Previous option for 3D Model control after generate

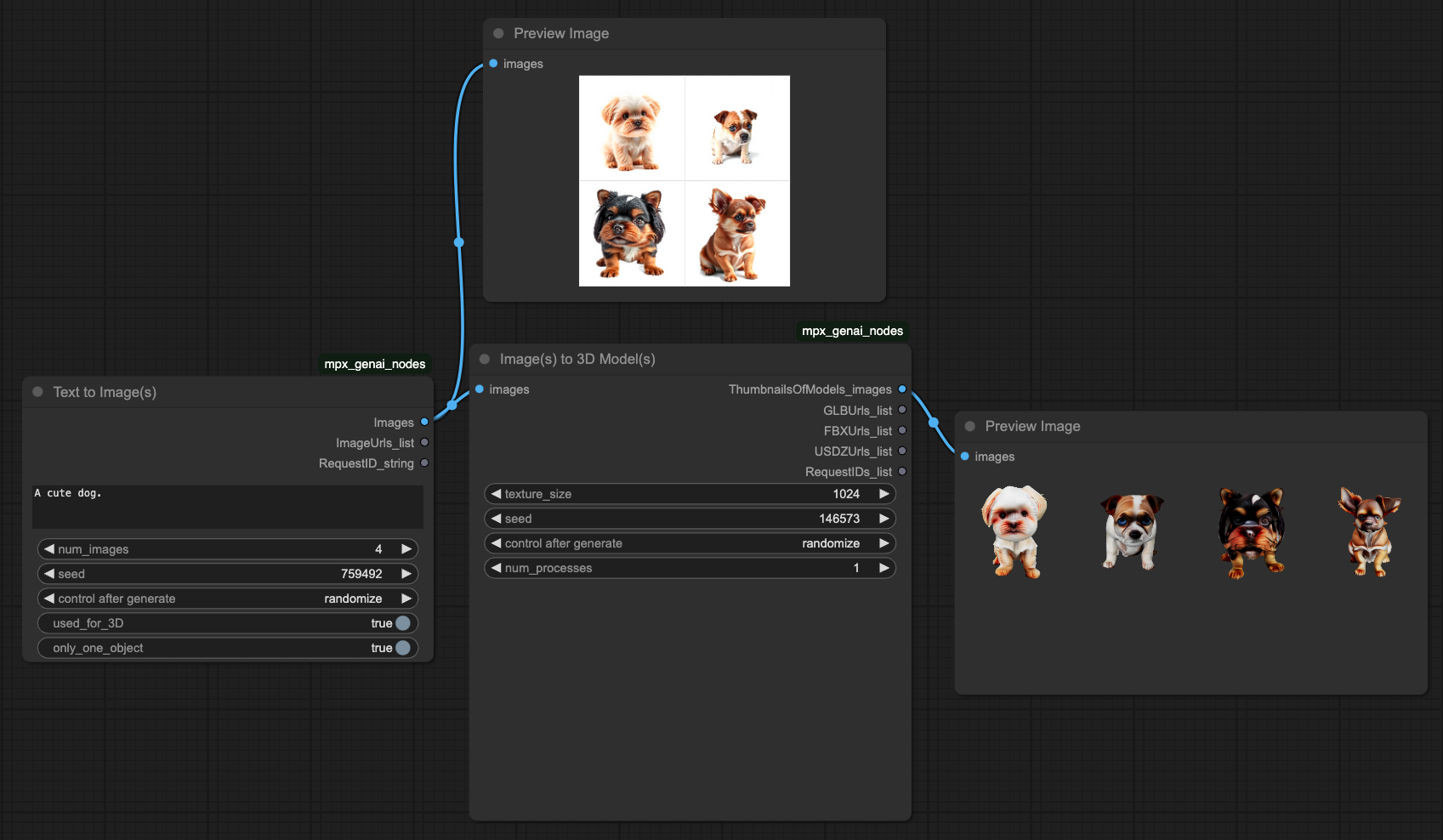tap(496, 543)
